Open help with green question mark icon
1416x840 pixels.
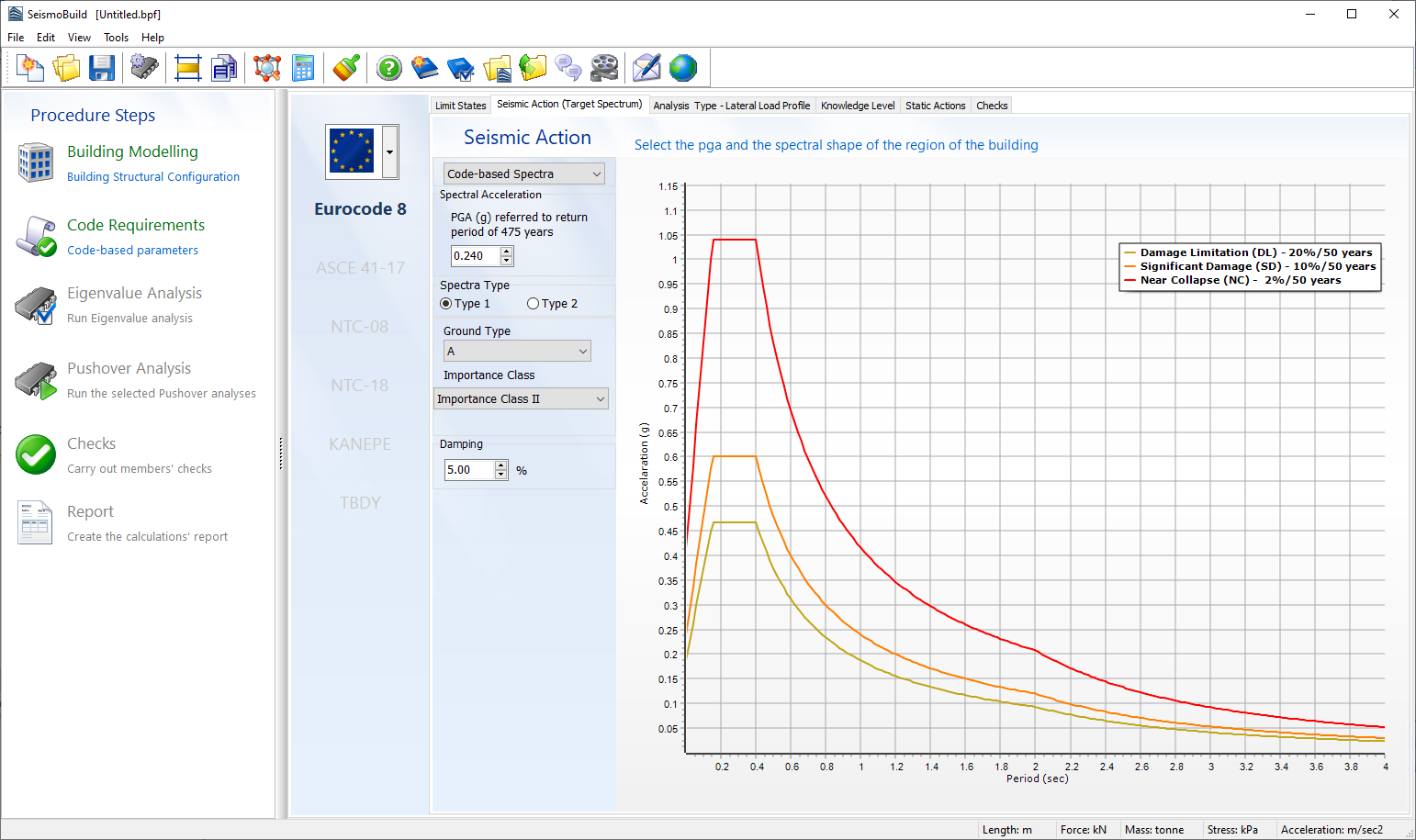click(389, 68)
